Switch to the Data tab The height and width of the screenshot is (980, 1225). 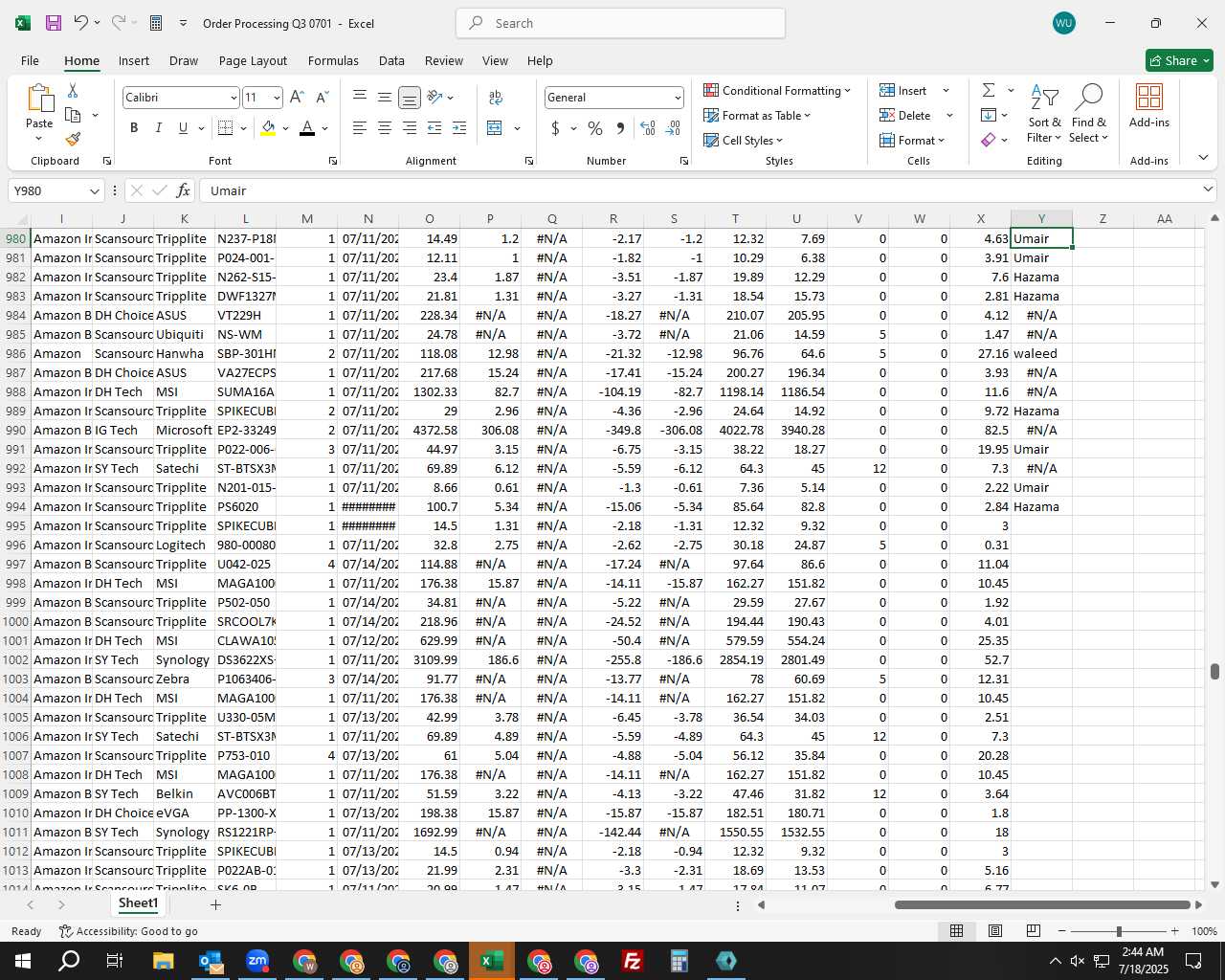click(391, 60)
